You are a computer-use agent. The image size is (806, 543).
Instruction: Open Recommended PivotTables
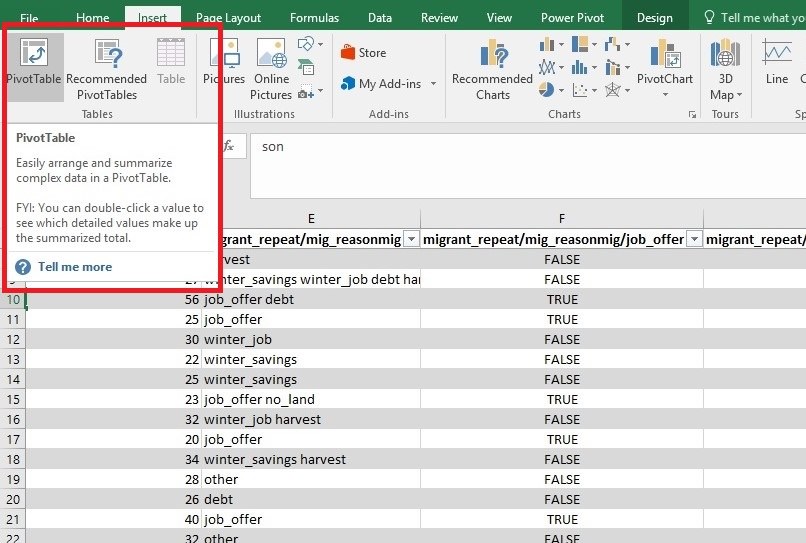pos(106,68)
